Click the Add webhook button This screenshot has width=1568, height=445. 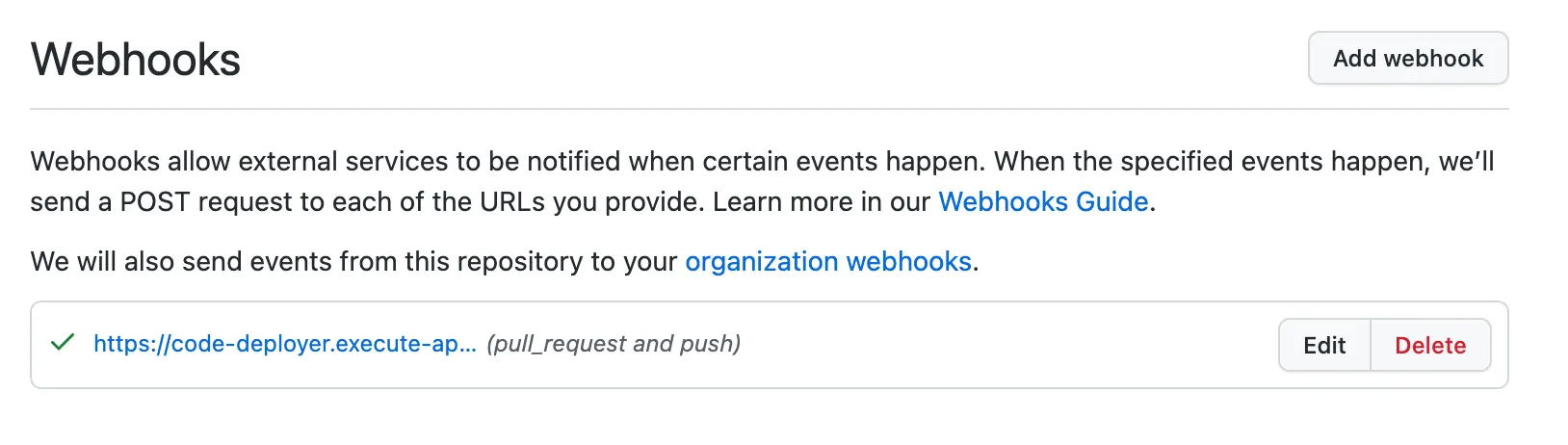pos(1407,59)
